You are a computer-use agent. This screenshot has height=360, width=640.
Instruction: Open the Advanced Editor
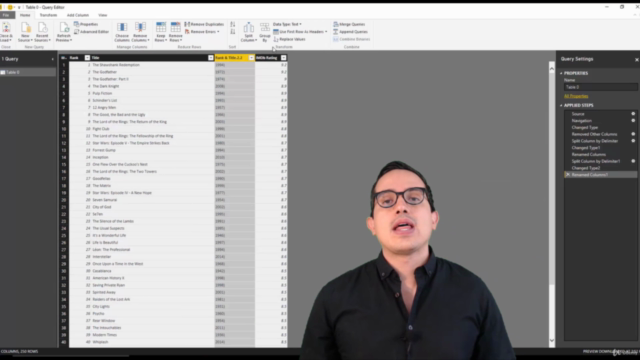click(91, 32)
